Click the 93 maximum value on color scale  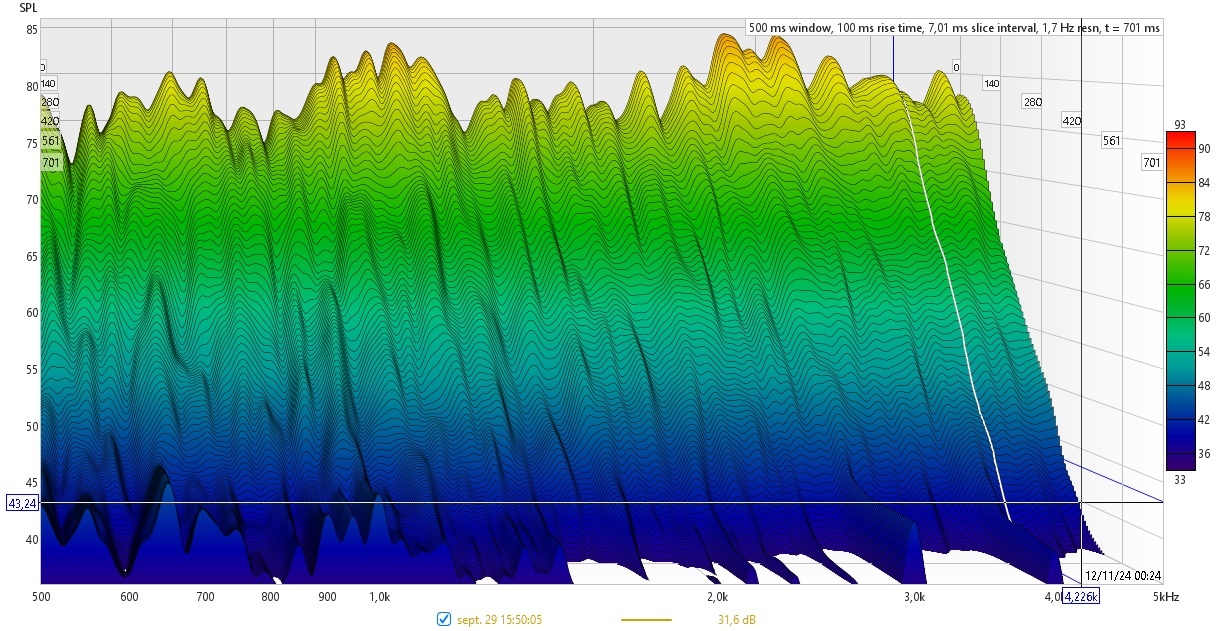point(1180,124)
